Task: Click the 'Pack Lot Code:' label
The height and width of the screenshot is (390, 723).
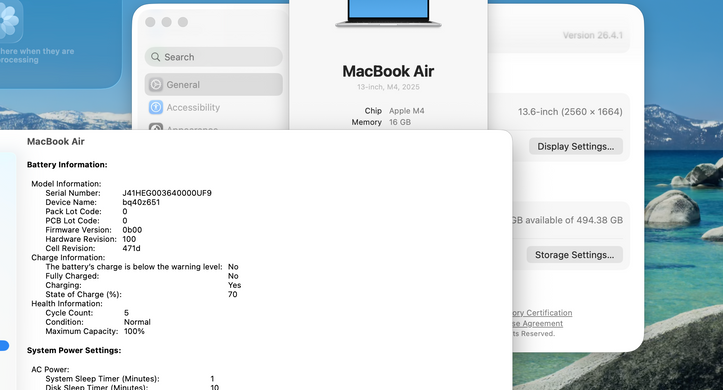Action: point(73,211)
